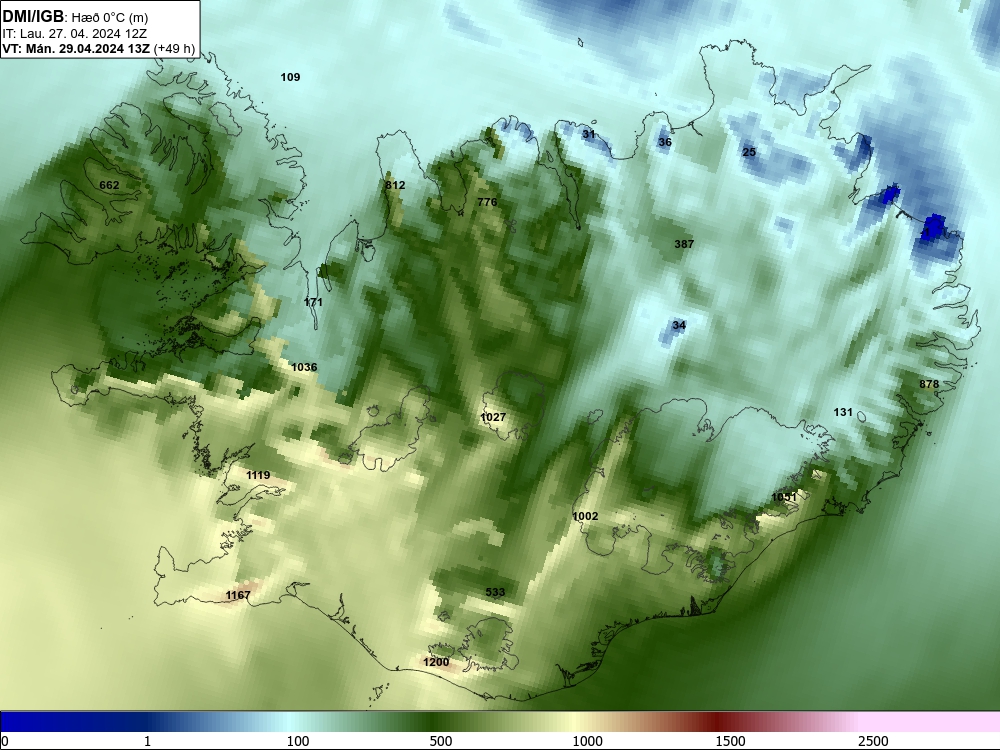Click the 1051 value in the southeast
1000x750 pixels.
click(784, 497)
